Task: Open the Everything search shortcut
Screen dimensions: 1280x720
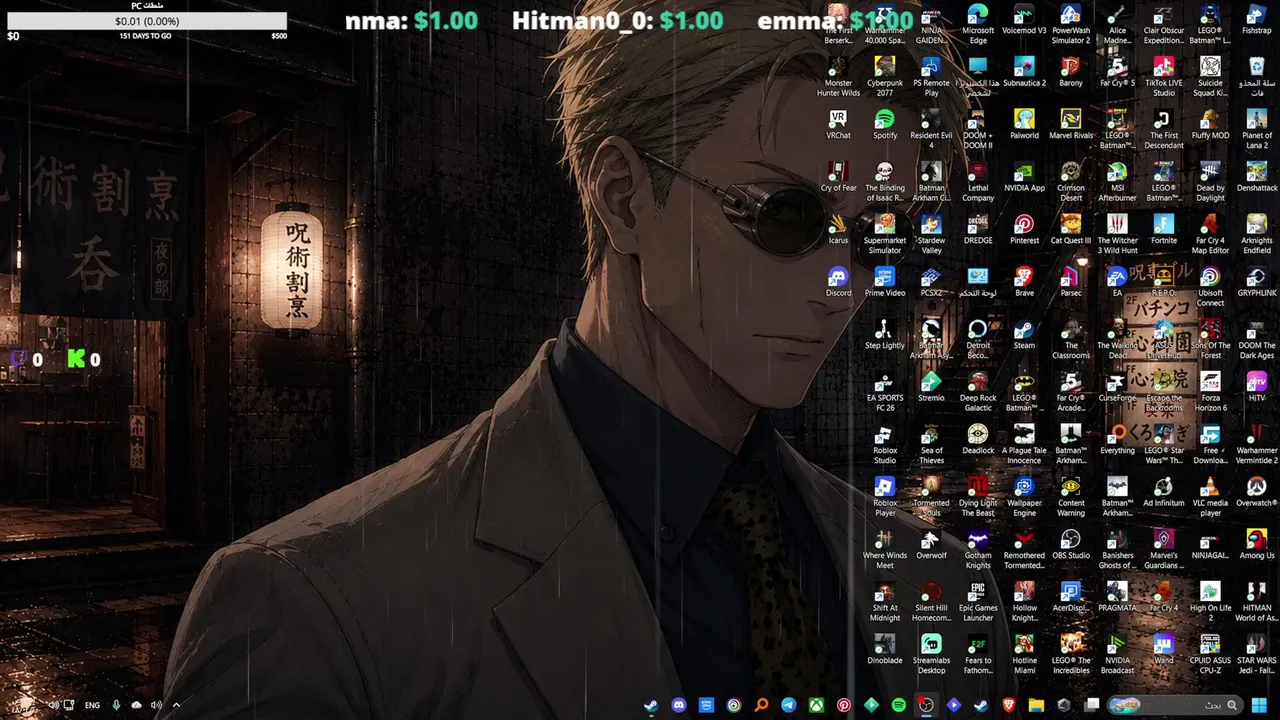Action: click(1117, 439)
